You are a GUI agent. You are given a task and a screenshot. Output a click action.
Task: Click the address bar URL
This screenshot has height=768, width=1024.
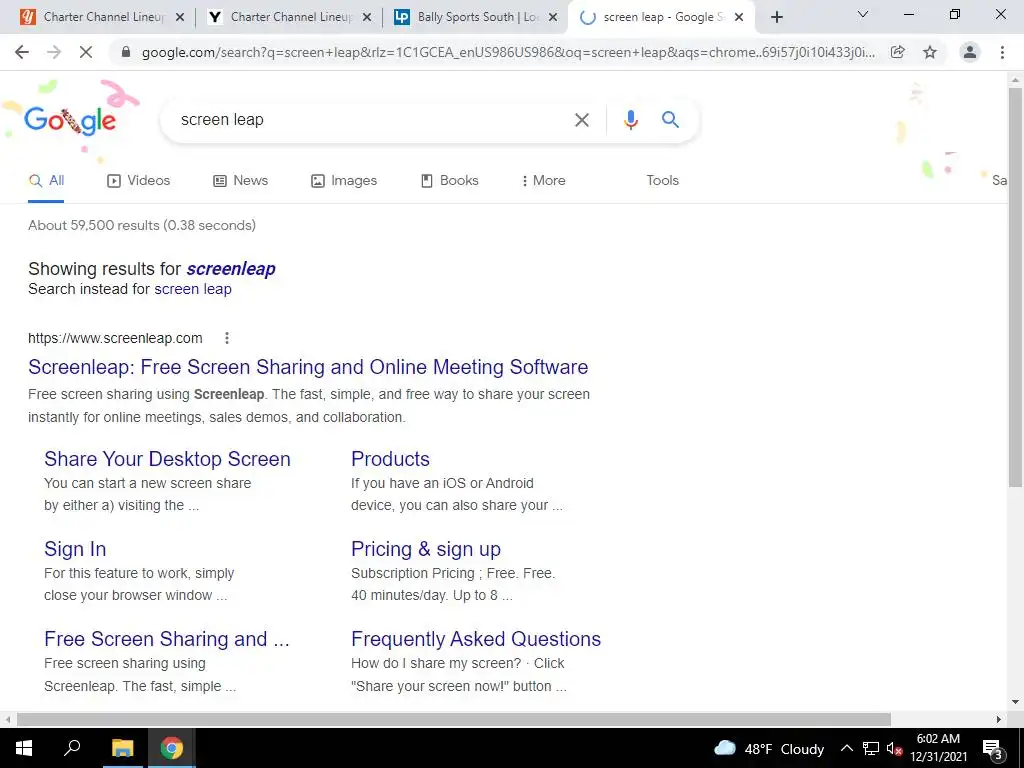pos(508,52)
